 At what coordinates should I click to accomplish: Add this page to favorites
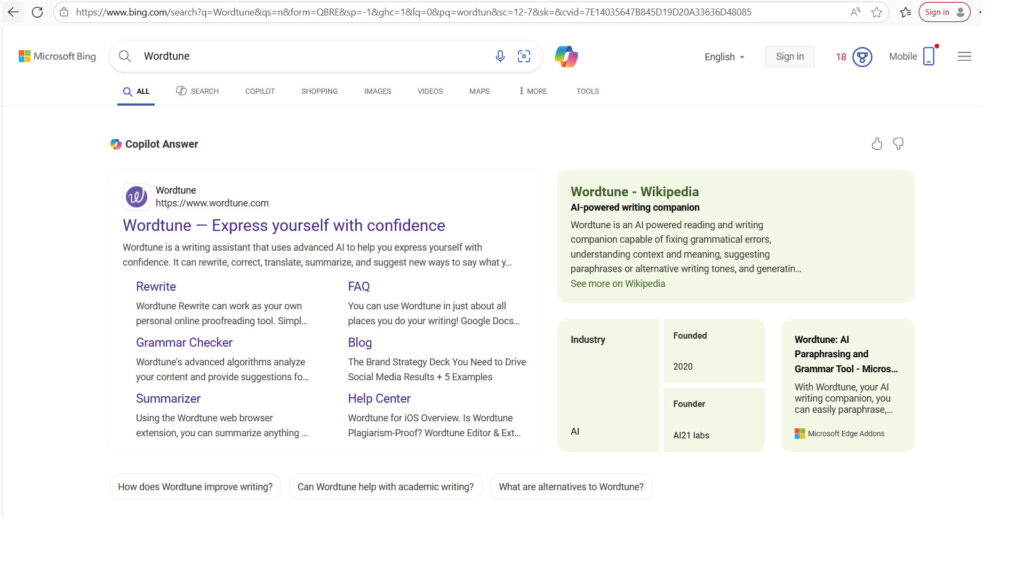point(876,12)
